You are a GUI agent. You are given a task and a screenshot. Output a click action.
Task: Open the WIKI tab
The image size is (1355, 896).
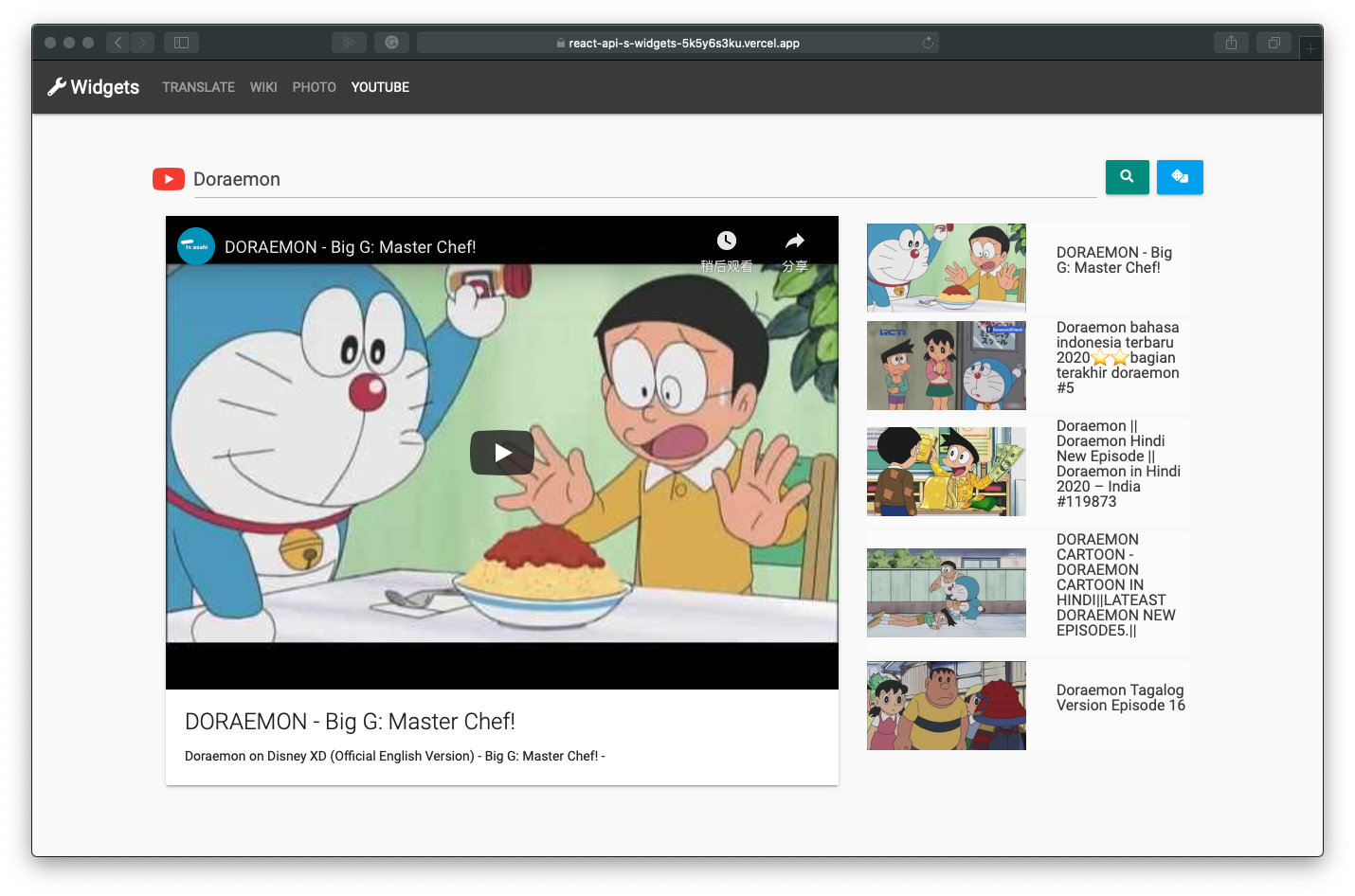tap(263, 87)
